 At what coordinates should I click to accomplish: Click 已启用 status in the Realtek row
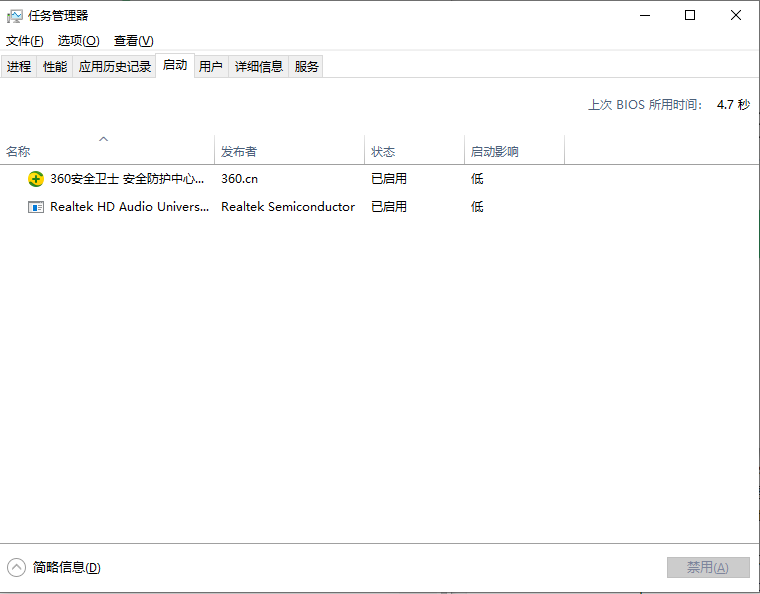tap(389, 207)
